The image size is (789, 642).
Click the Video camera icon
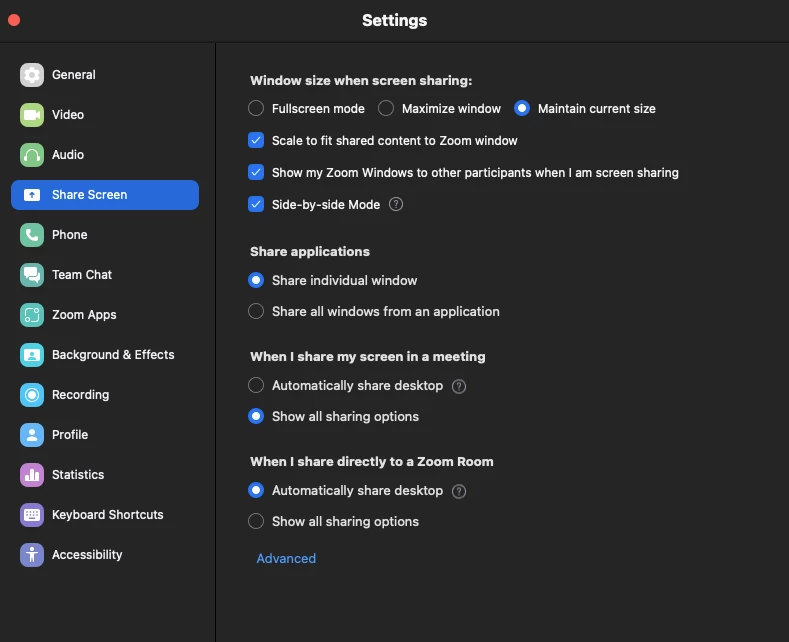pyautogui.click(x=32, y=115)
